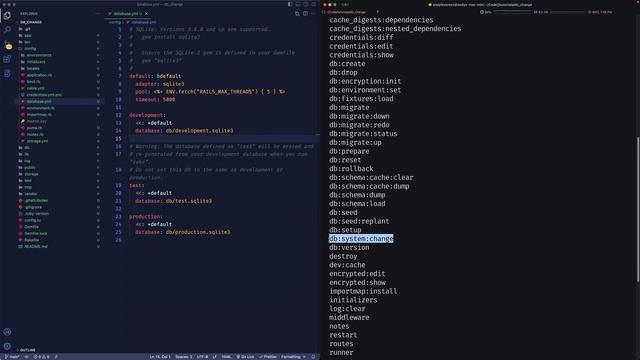Collapse the DB_CHANGE root folder
Viewport: 640px width, 360px height.
tap(31, 22)
